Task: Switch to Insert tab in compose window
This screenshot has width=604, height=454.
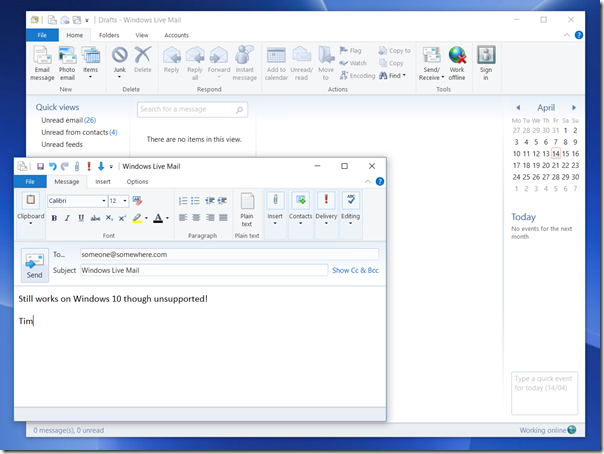Action: tap(103, 181)
